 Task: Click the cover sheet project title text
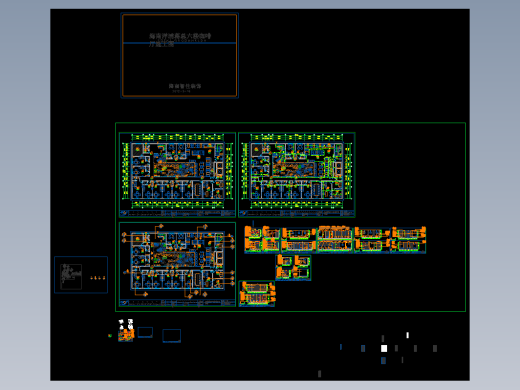pos(180,40)
